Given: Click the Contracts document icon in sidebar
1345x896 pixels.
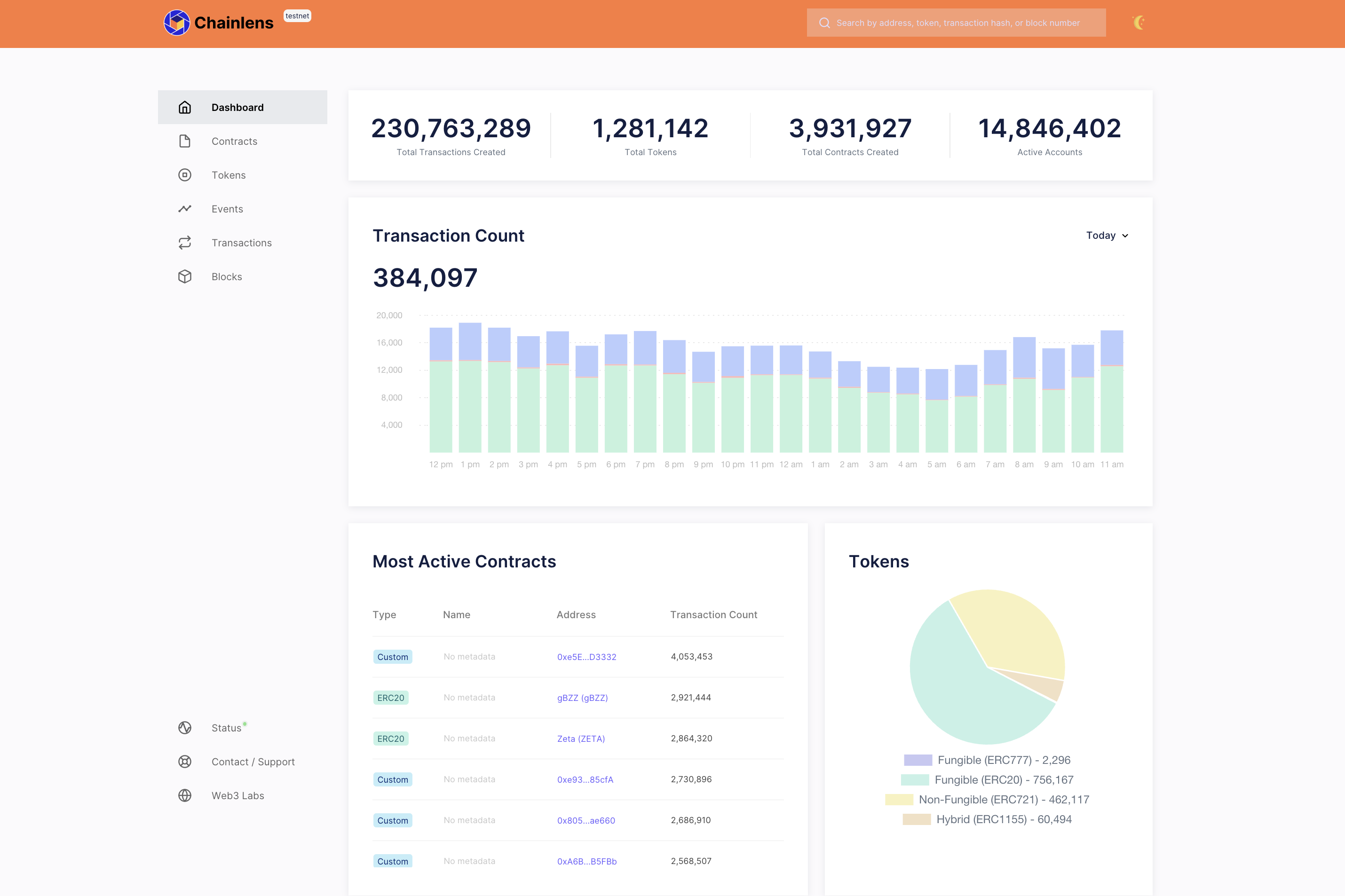Looking at the screenshot, I should click(x=184, y=141).
